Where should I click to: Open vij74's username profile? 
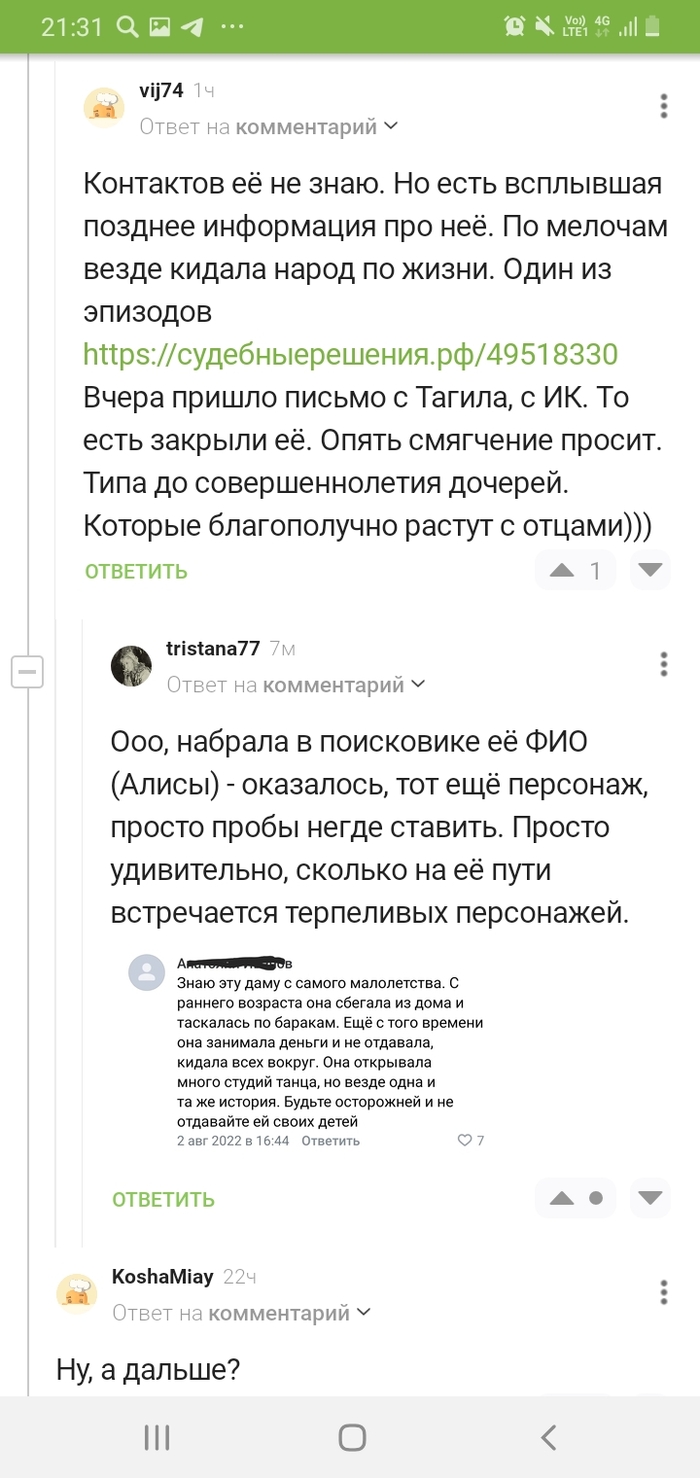point(161,90)
